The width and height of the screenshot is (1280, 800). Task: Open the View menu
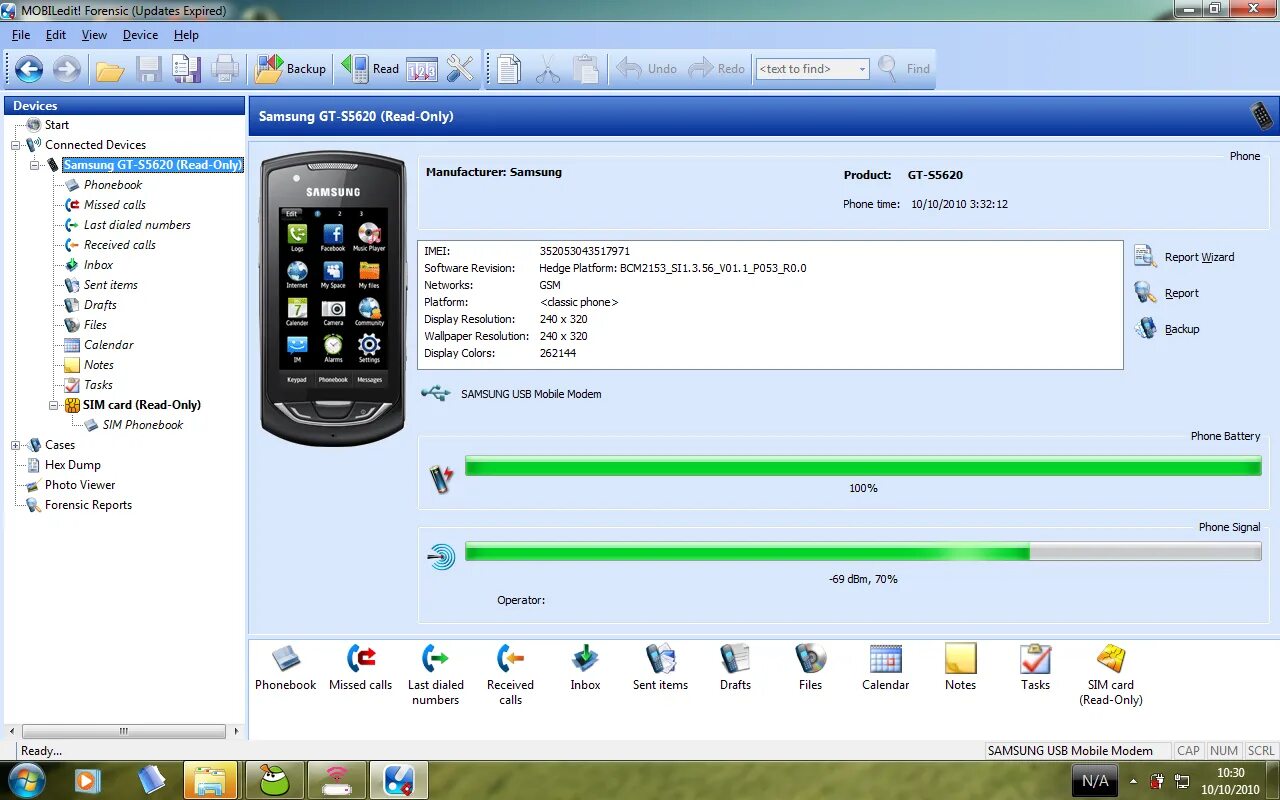pyautogui.click(x=94, y=35)
